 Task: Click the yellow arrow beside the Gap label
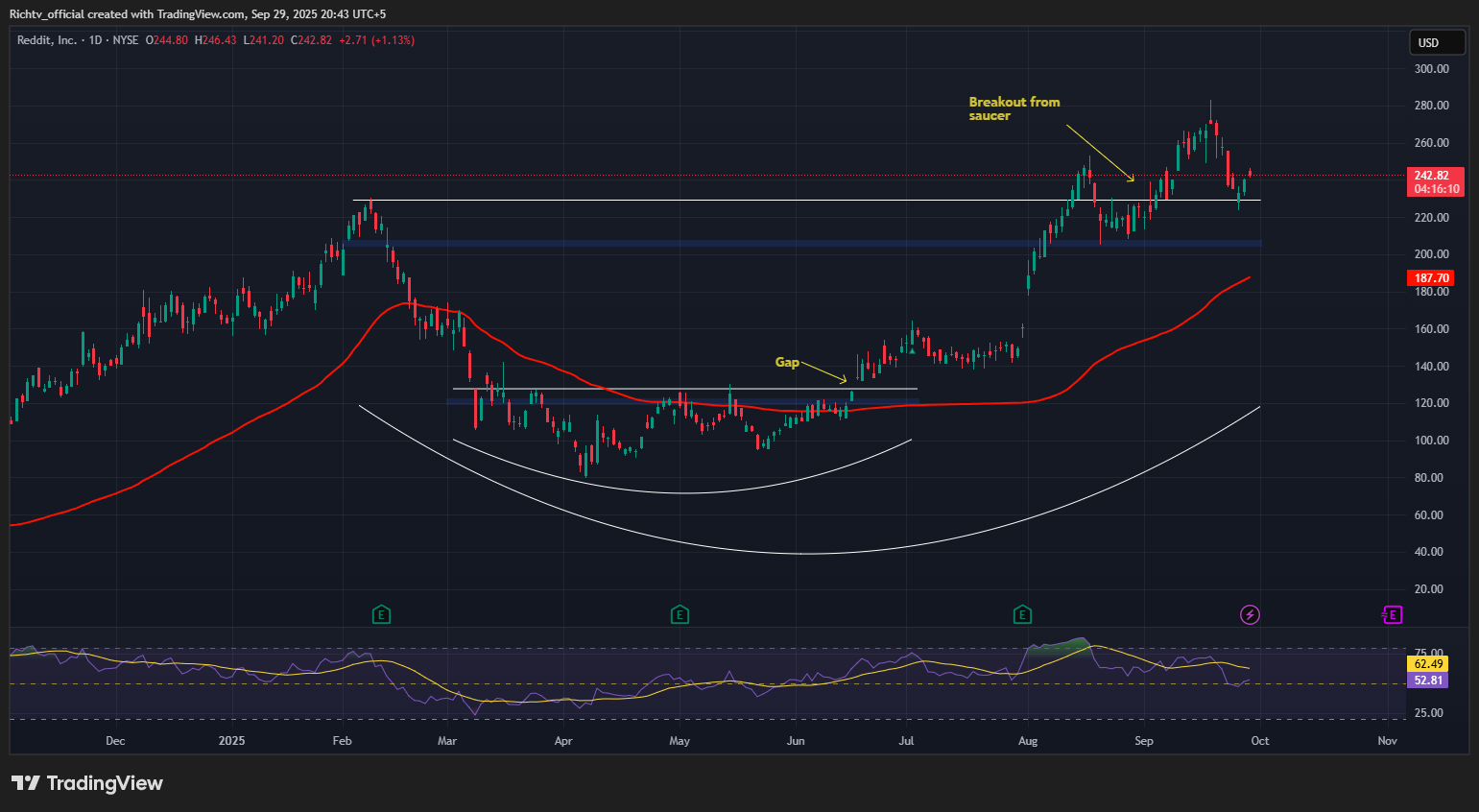click(824, 372)
